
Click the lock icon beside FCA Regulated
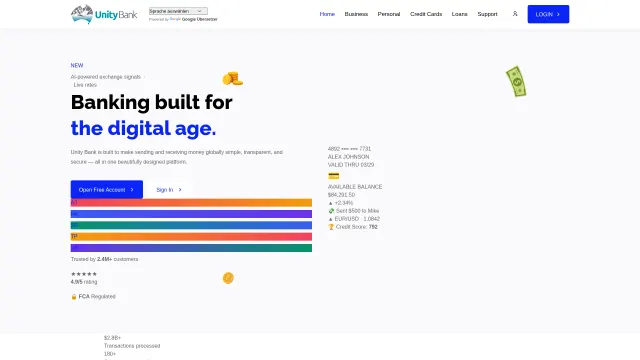click(x=74, y=297)
